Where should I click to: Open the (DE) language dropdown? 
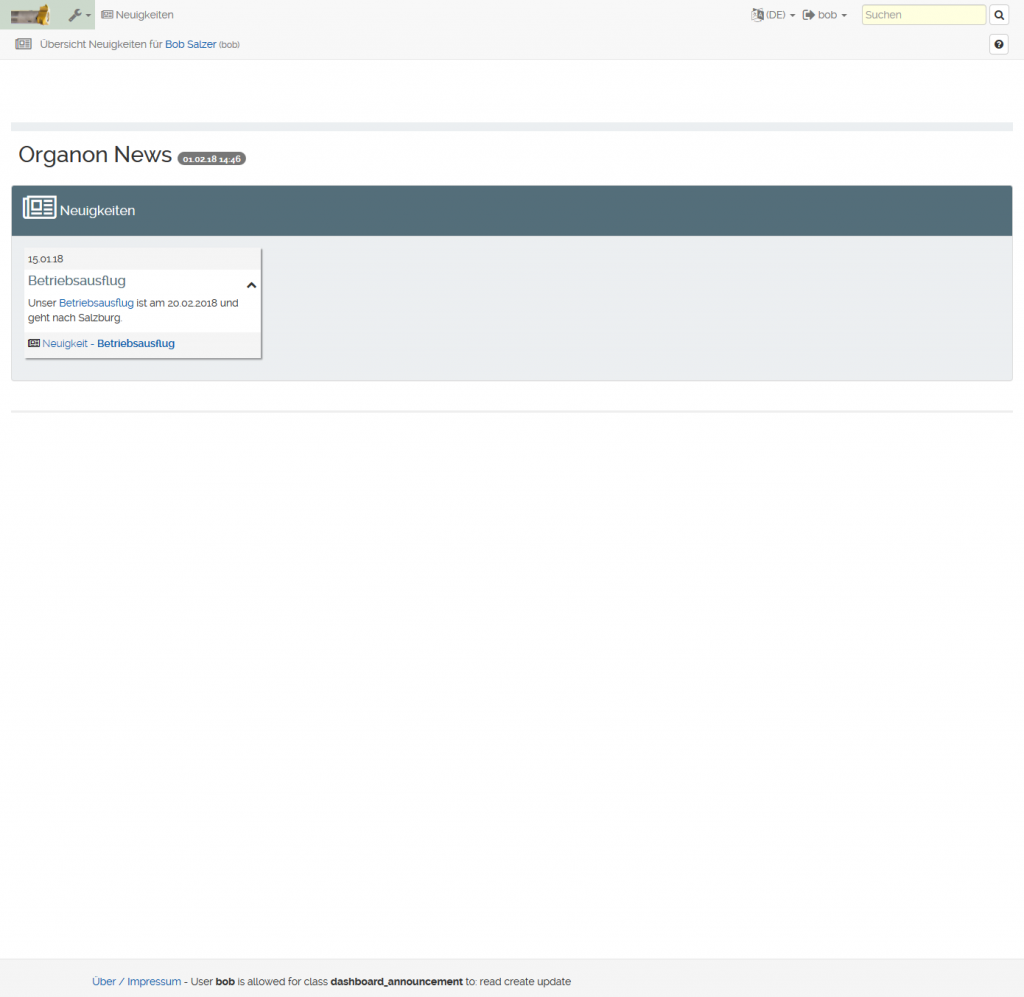[773, 15]
